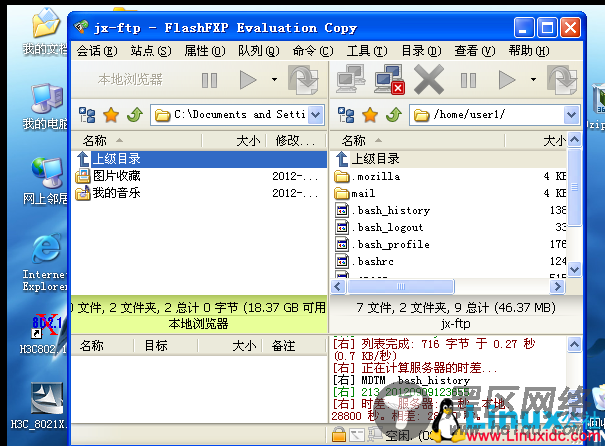Open 我的电脑 desktop icon
This screenshot has height=446, width=605.
point(45,106)
